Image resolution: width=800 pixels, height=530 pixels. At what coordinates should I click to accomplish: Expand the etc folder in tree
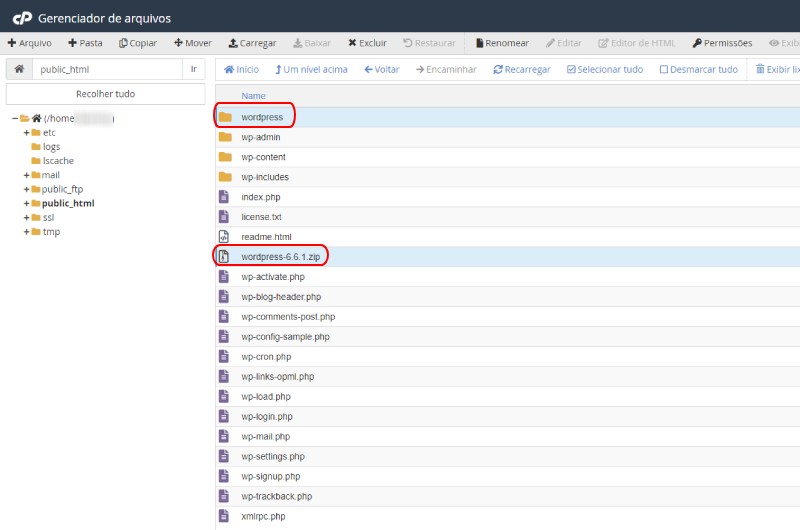pos(26,133)
